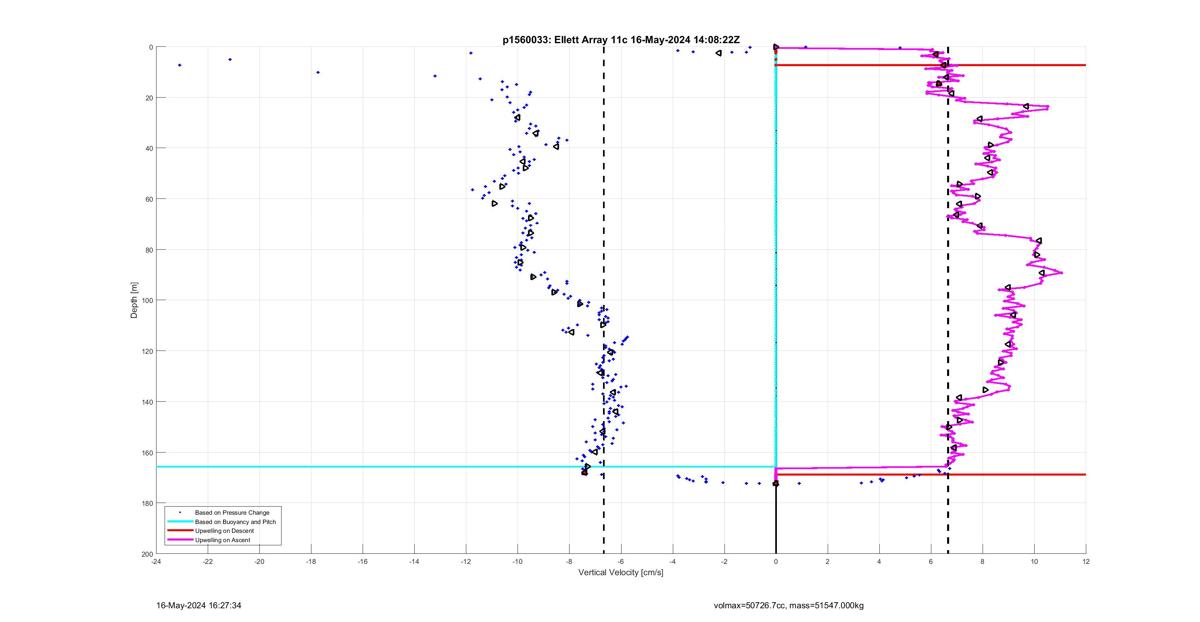Click the timestamp '16-May-2024 16:27:34'
This screenshot has height=622, width=1200.
click(199, 606)
